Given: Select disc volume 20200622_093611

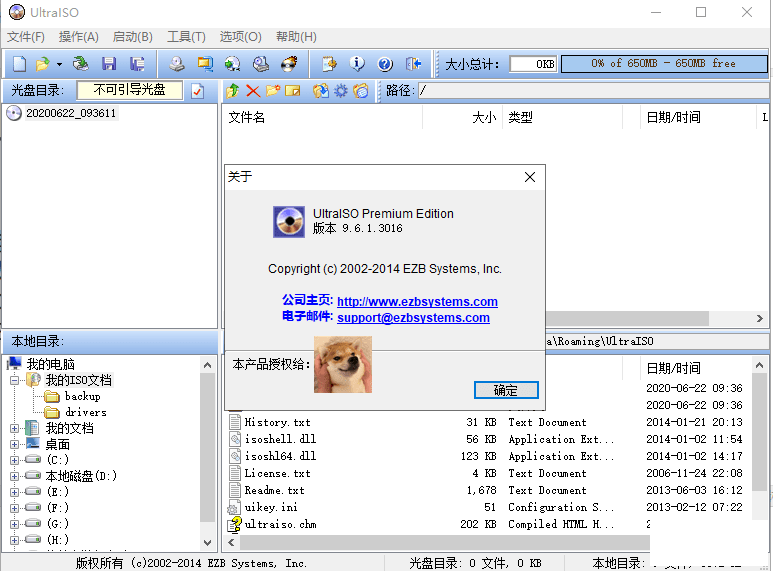Looking at the screenshot, I should tap(71, 113).
